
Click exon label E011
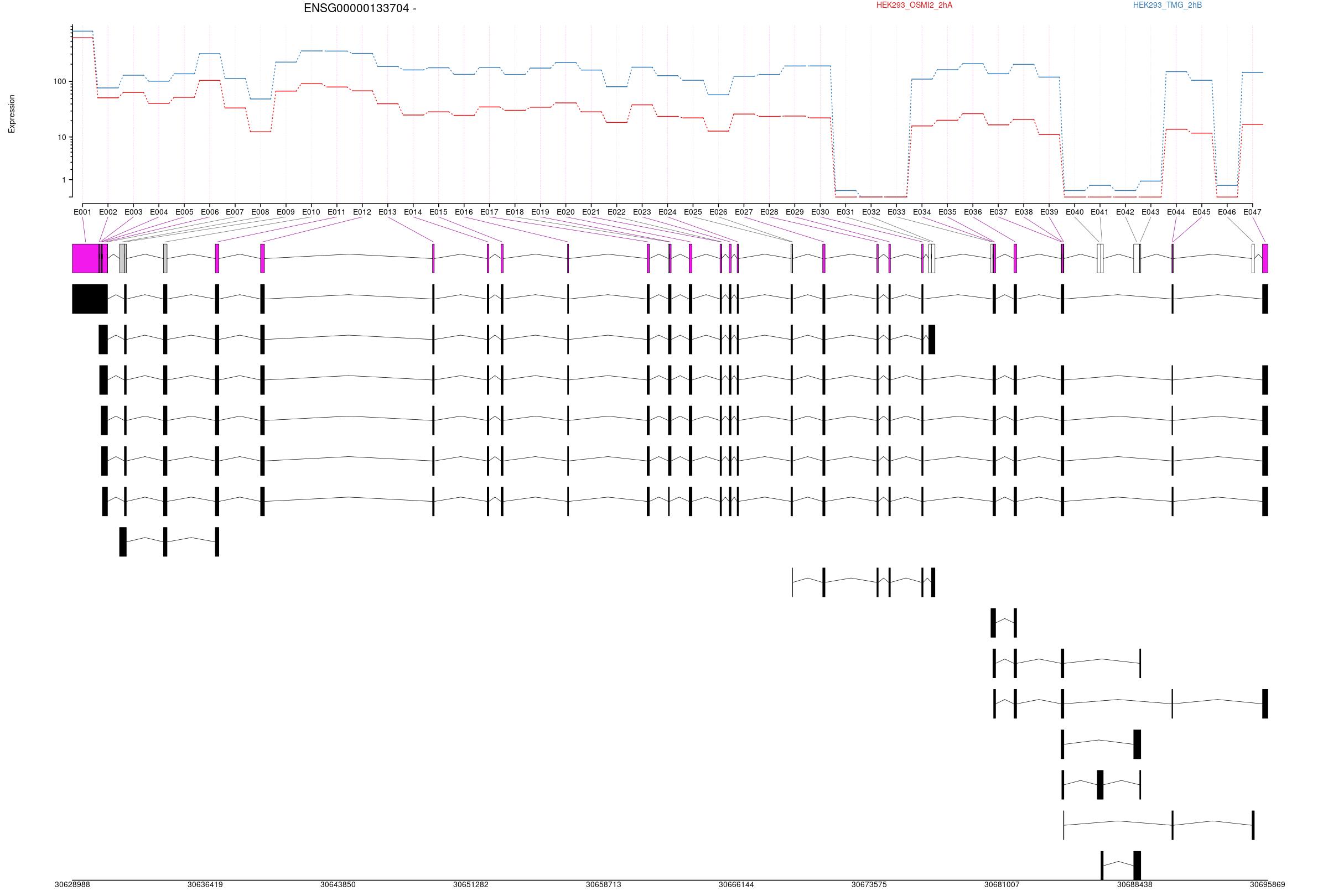pos(336,212)
